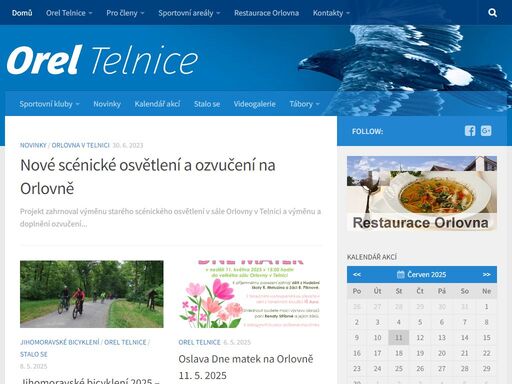This screenshot has height=384, width=512.
Task: Open STALO SE category link under cycling photo
Action: (x=34, y=354)
